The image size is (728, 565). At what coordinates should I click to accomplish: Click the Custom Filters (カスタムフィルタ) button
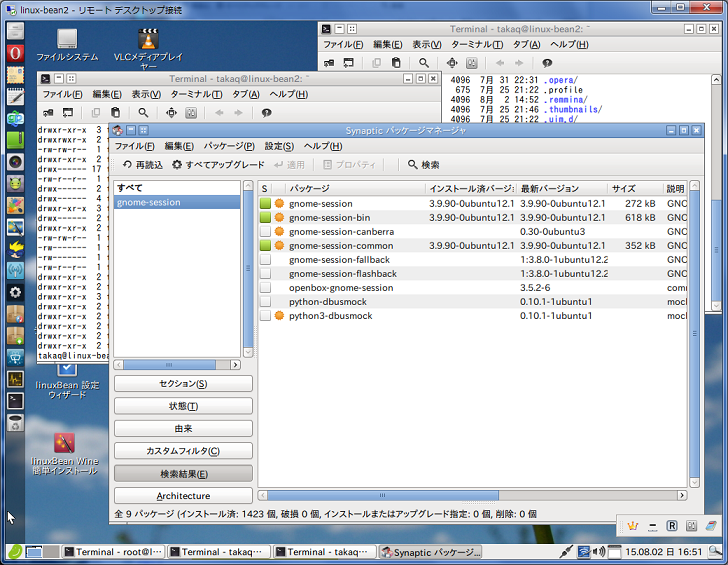[x=183, y=451]
